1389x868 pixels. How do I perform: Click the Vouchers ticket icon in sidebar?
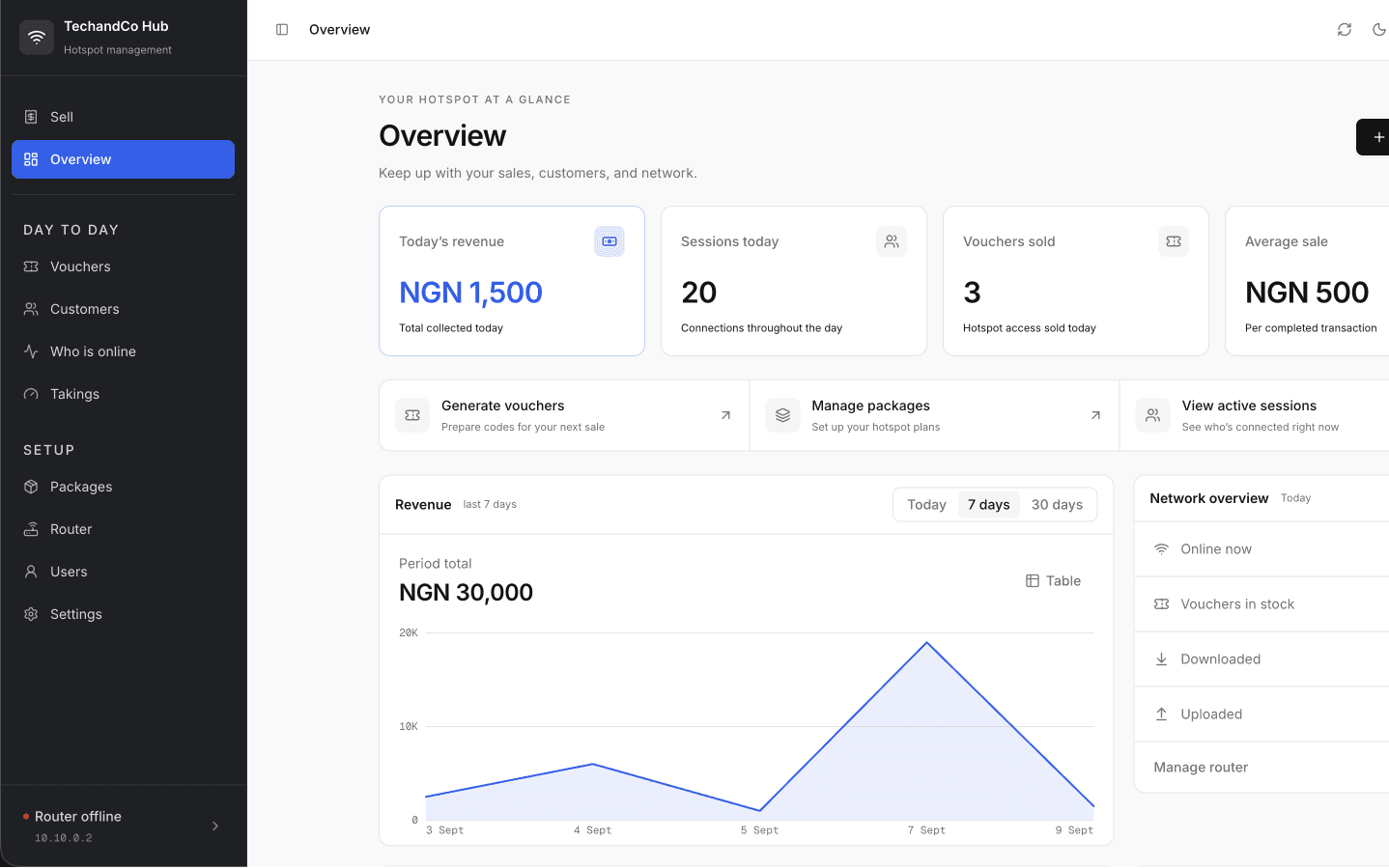point(31,266)
